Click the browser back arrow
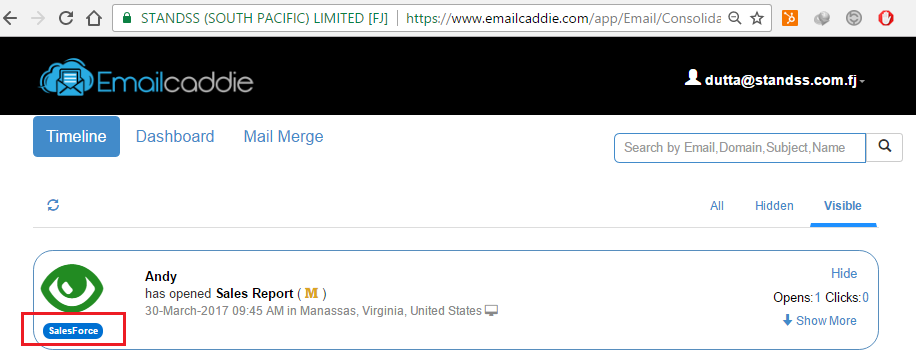916x362 pixels. (10, 18)
